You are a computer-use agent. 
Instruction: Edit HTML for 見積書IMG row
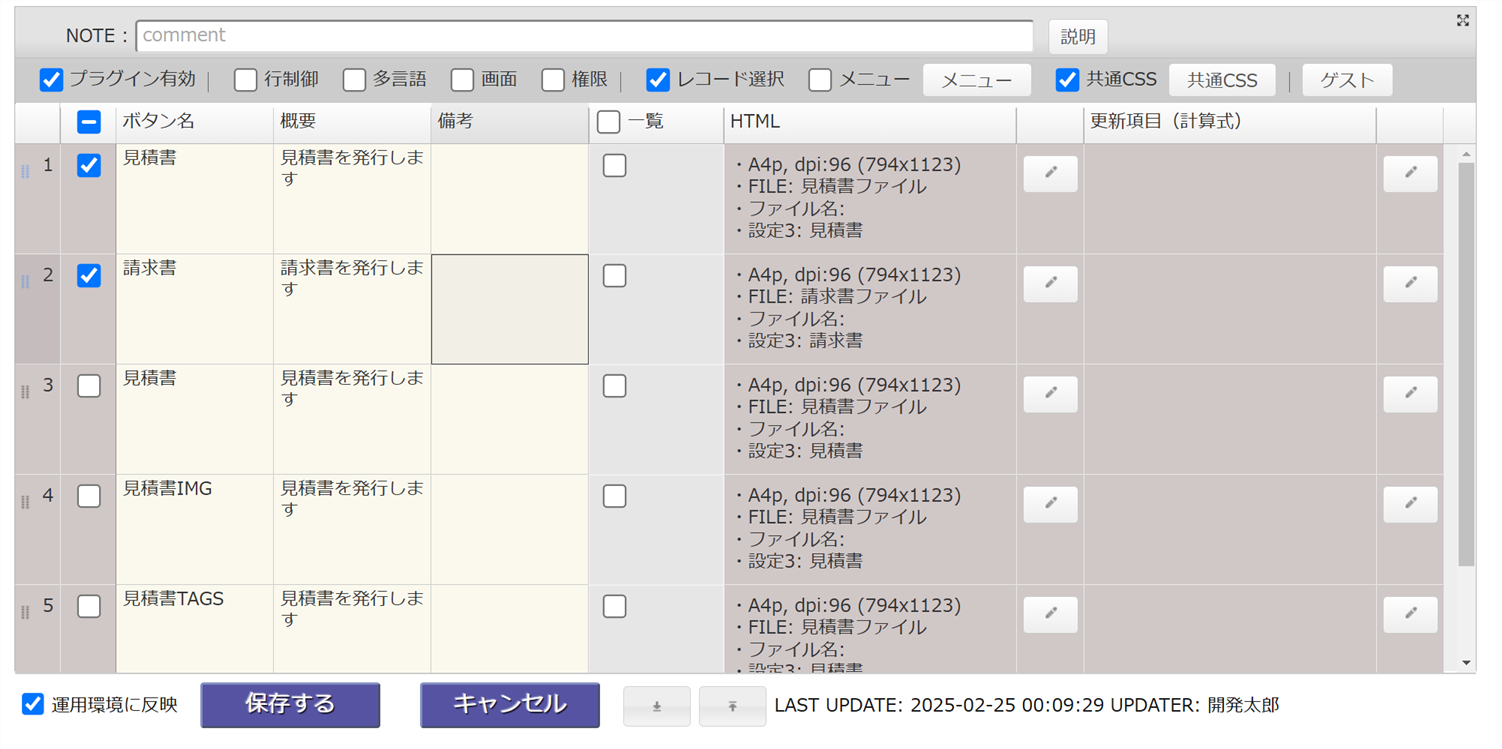click(1050, 505)
